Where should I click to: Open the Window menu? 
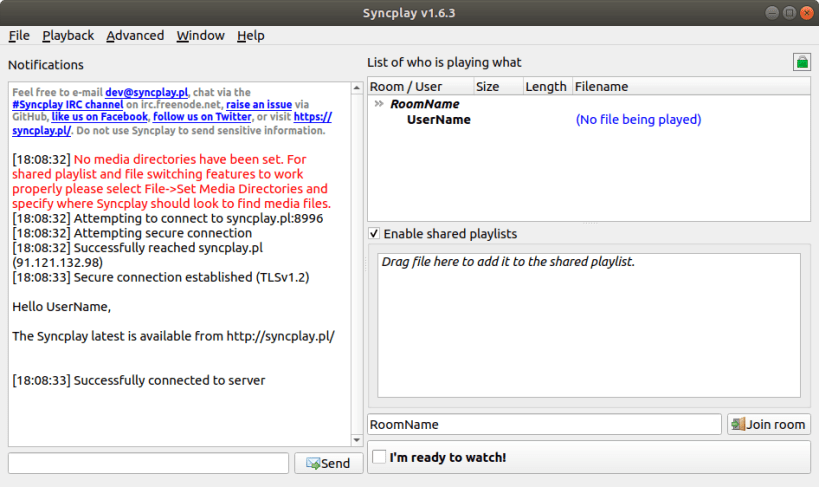click(200, 36)
